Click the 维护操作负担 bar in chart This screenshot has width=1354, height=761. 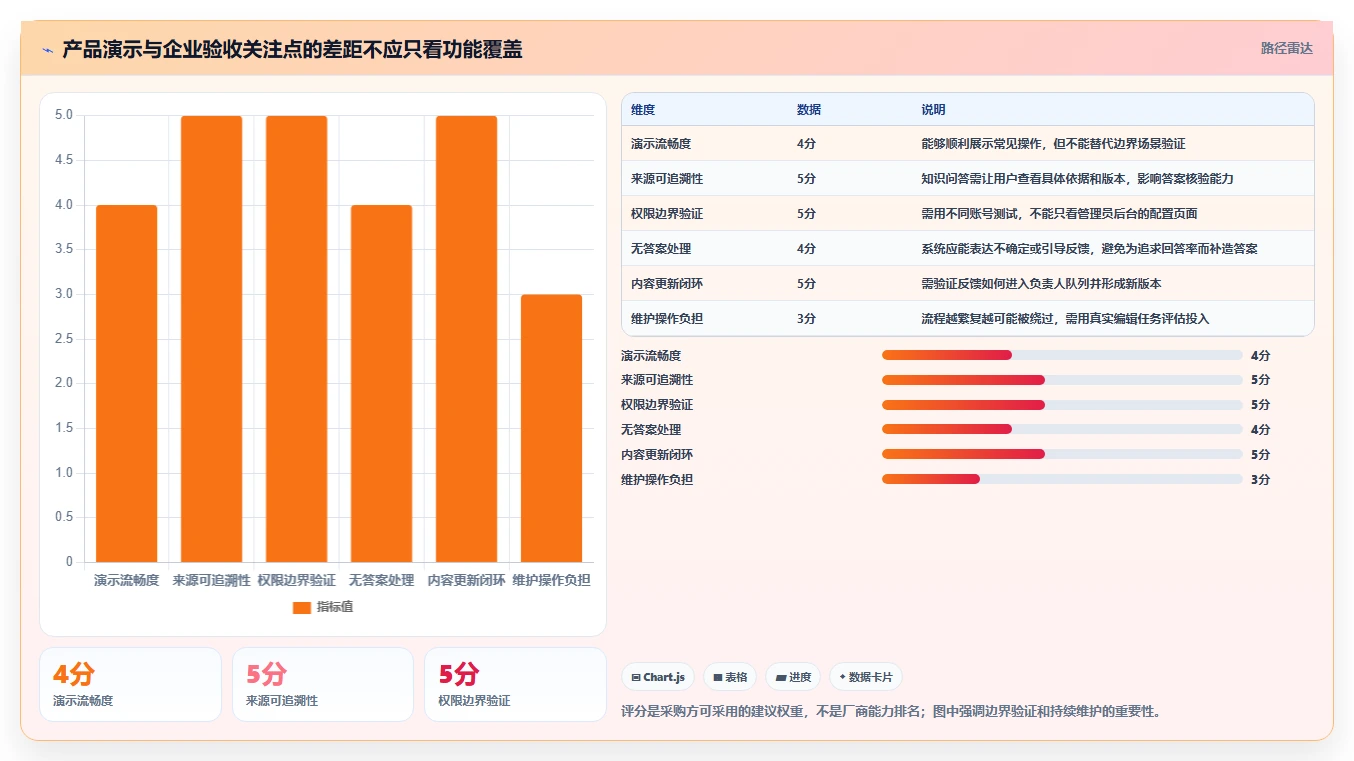[551, 428]
